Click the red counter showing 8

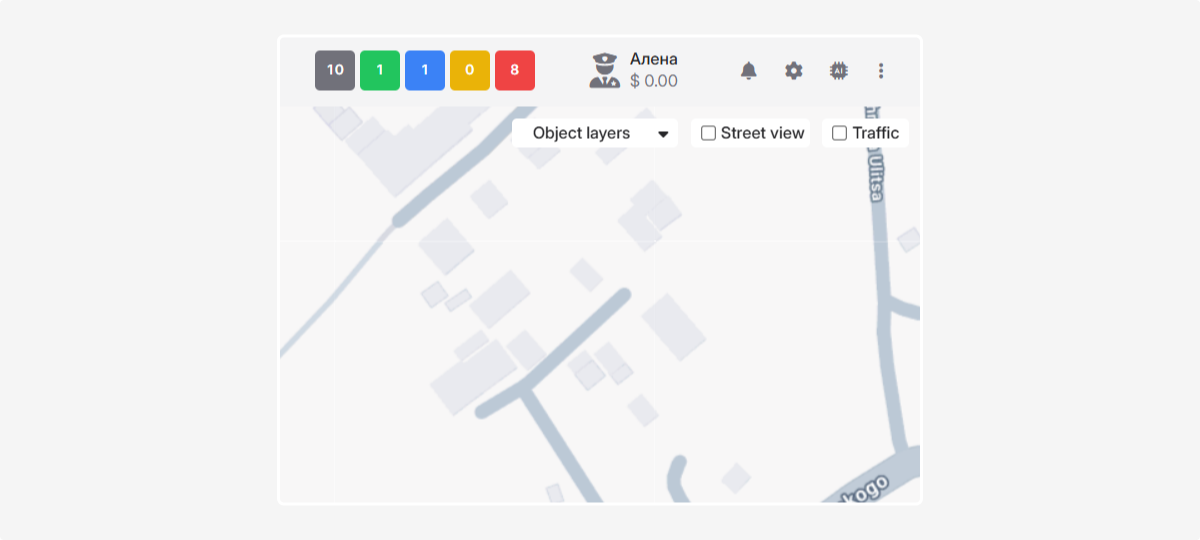point(515,71)
